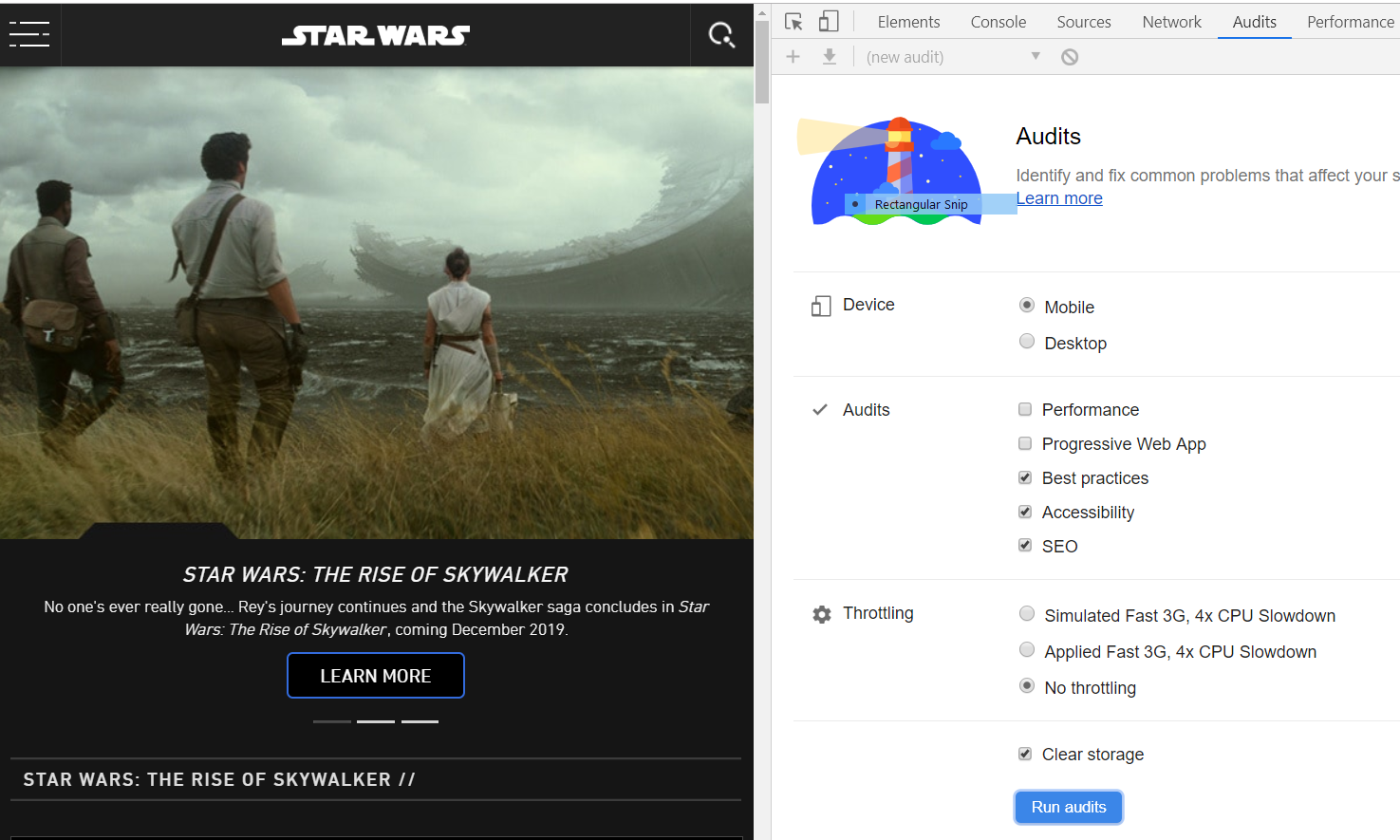The width and height of the screenshot is (1400, 840).
Task: Enable the Progressive Web App checkbox
Action: pos(1025,443)
